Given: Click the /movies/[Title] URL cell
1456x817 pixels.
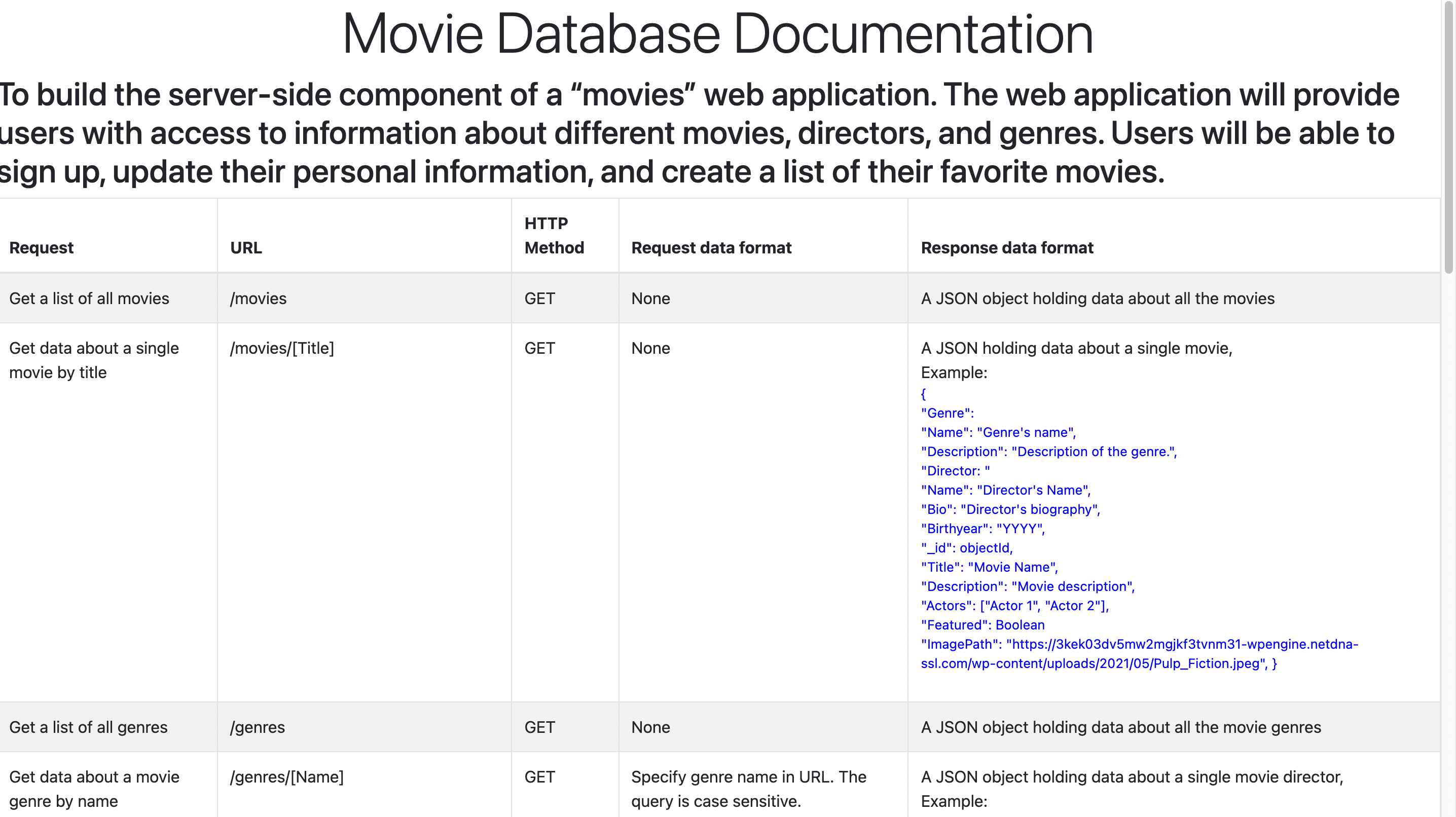Looking at the screenshot, I should 282,348.
